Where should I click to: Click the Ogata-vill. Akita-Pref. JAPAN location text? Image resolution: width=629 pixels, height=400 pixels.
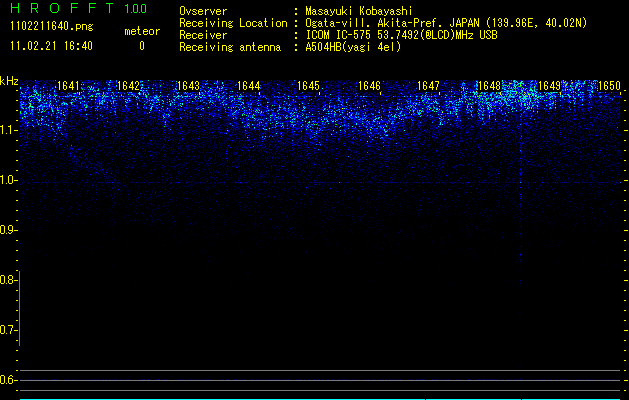click(x=446, y=23)
